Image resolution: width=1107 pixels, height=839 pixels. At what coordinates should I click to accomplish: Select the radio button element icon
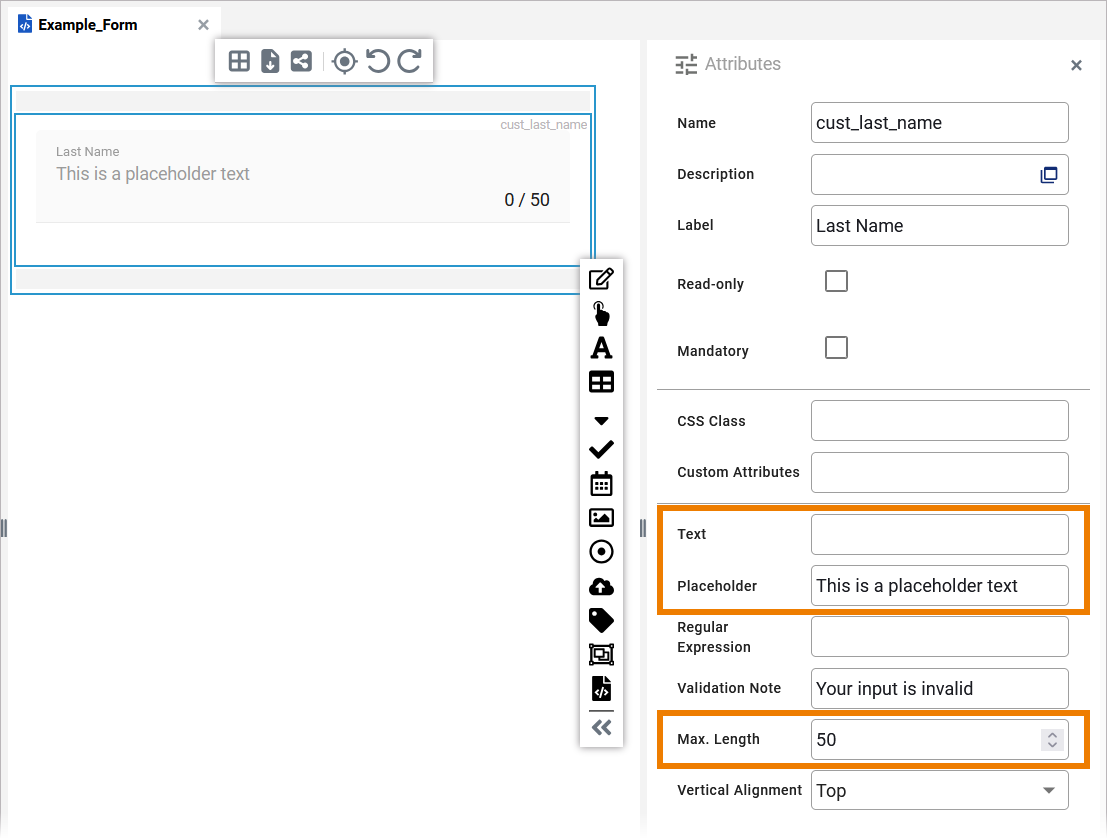click(x=601, y=552)
